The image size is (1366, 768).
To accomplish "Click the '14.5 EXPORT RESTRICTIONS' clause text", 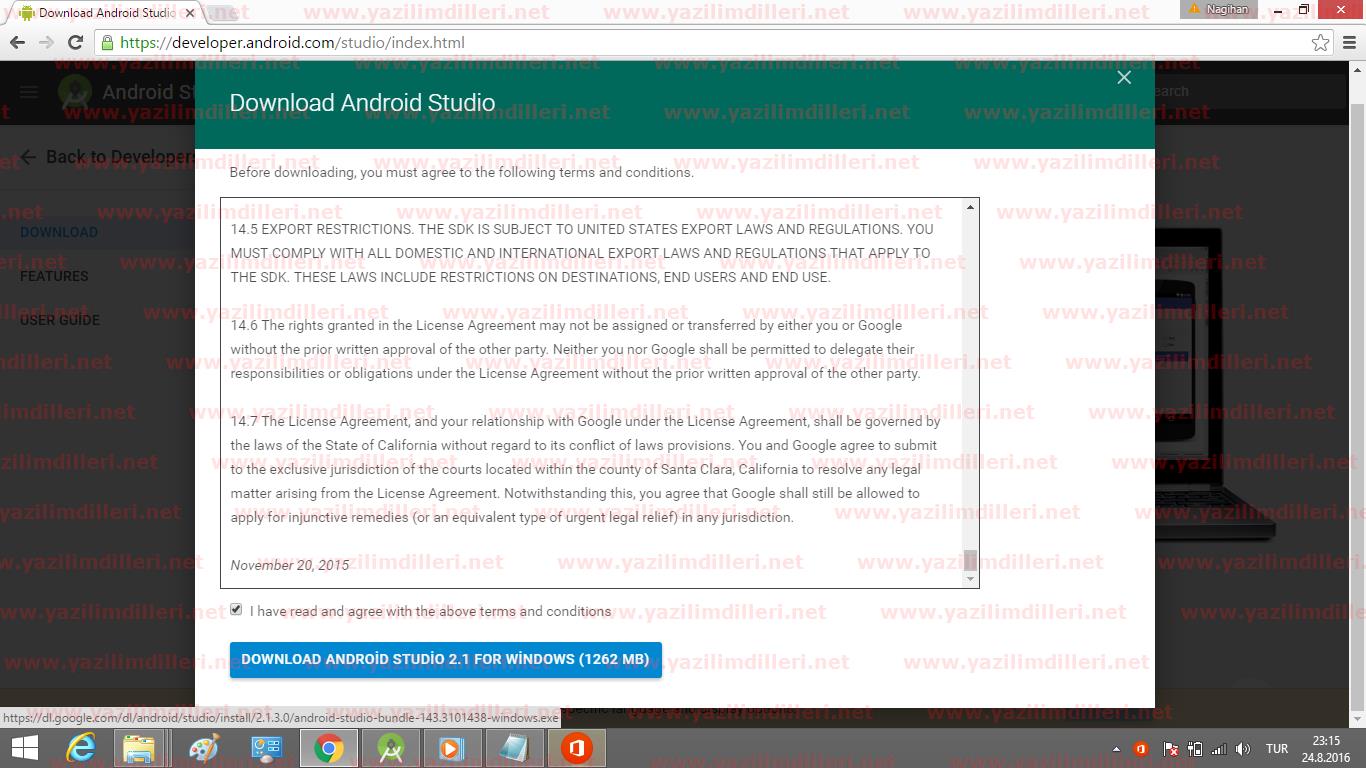I will click(x=582, y=253).
